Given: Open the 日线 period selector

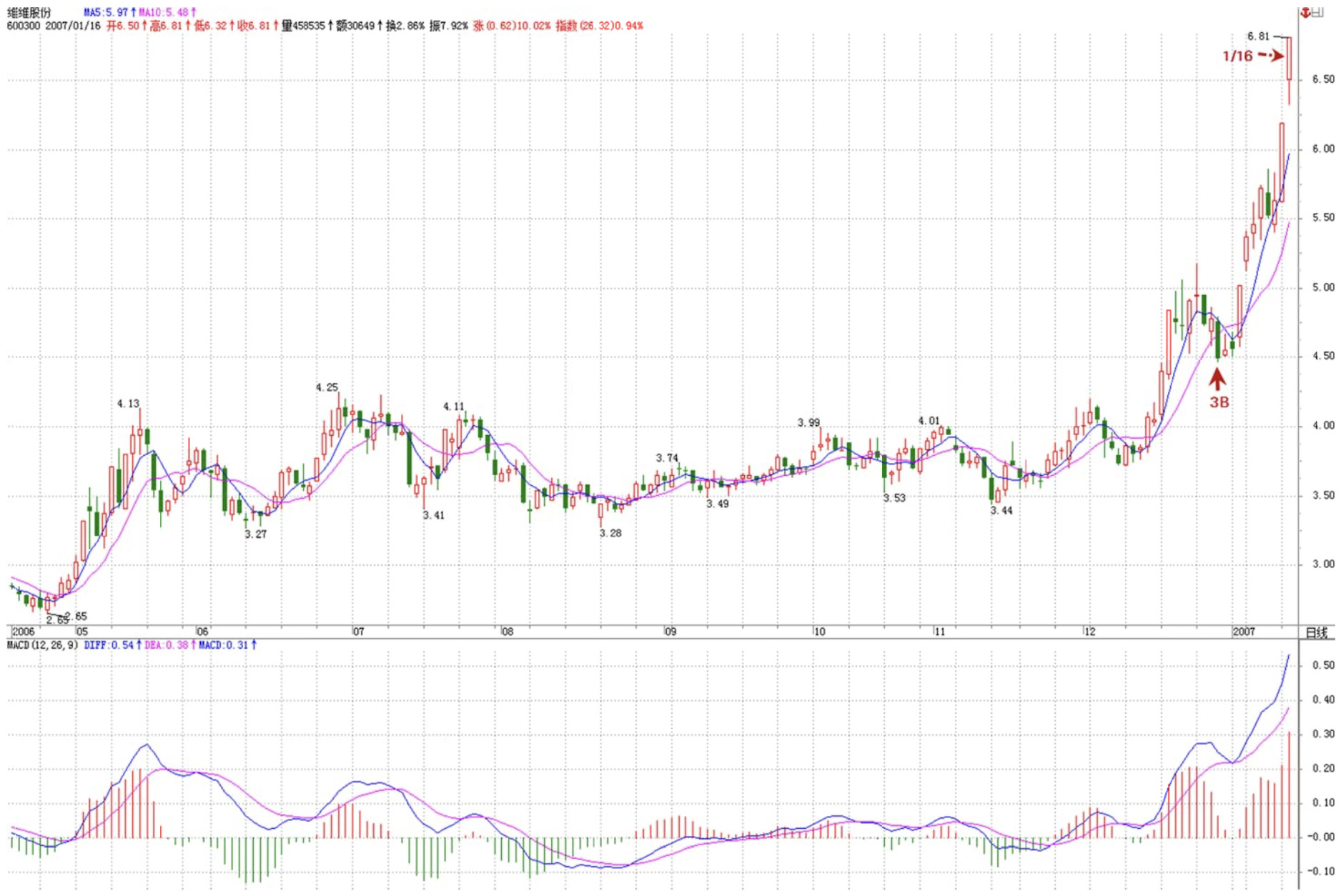Looking at the screenshot, I should (x=1317, y=632).
